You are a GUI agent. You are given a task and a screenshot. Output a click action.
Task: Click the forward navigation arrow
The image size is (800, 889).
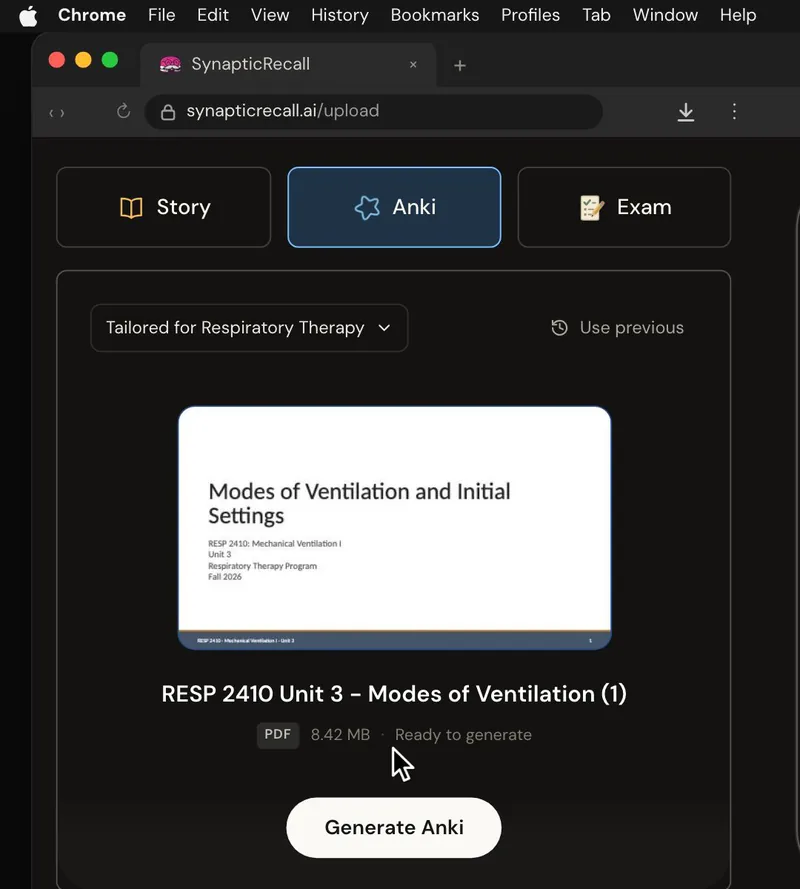(x=62, y=113)
